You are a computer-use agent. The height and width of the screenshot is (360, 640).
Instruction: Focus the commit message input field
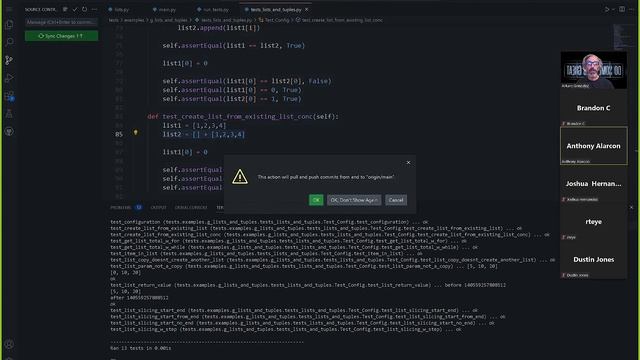click(61, 22)
